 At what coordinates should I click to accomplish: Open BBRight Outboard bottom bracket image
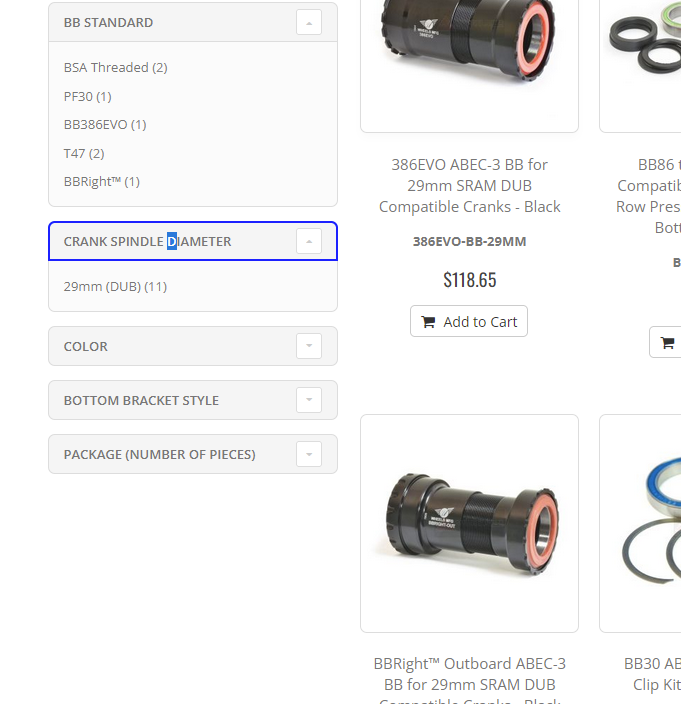click(469, 524)
